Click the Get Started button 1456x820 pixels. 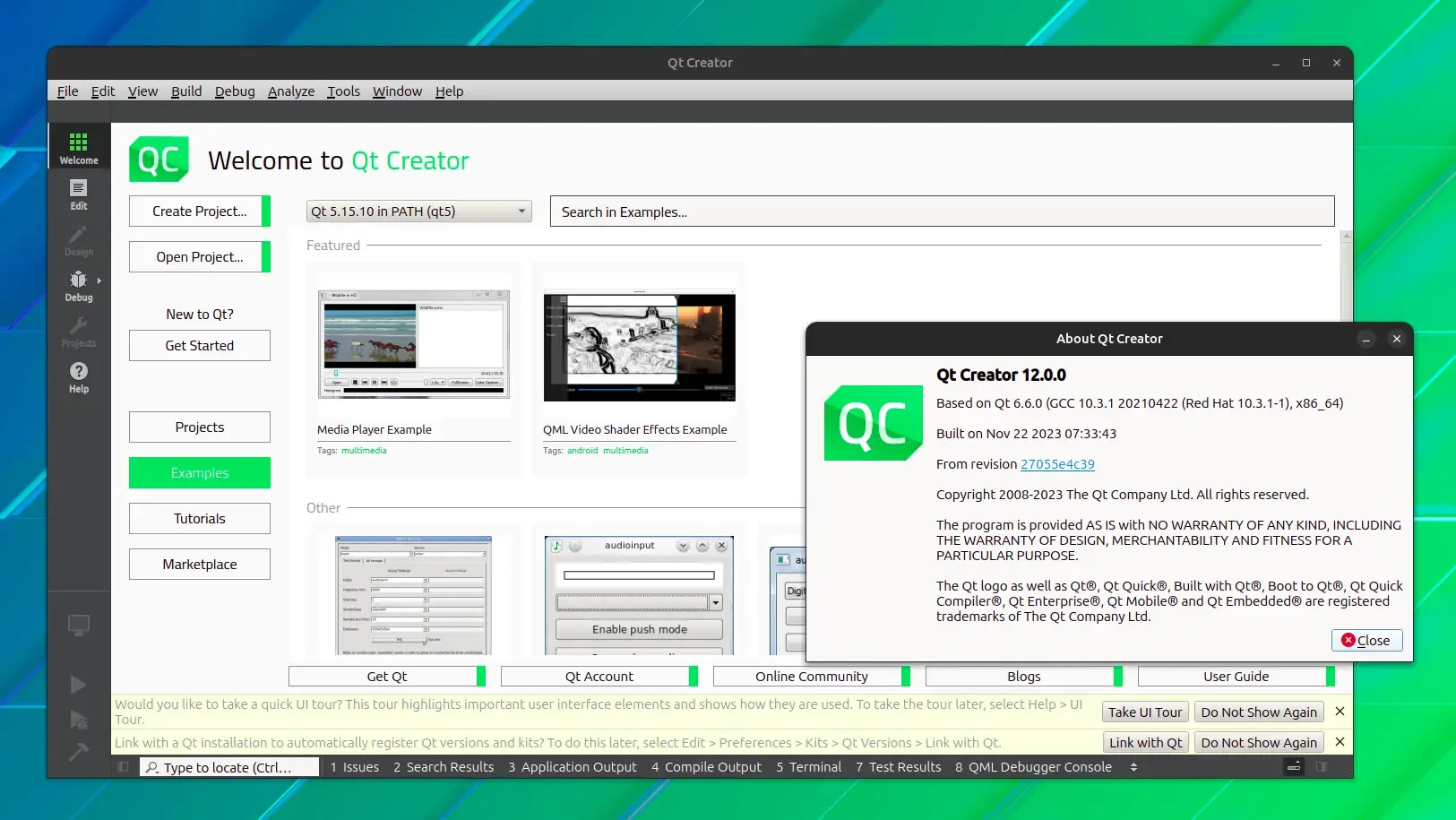[x=200, y=346]
